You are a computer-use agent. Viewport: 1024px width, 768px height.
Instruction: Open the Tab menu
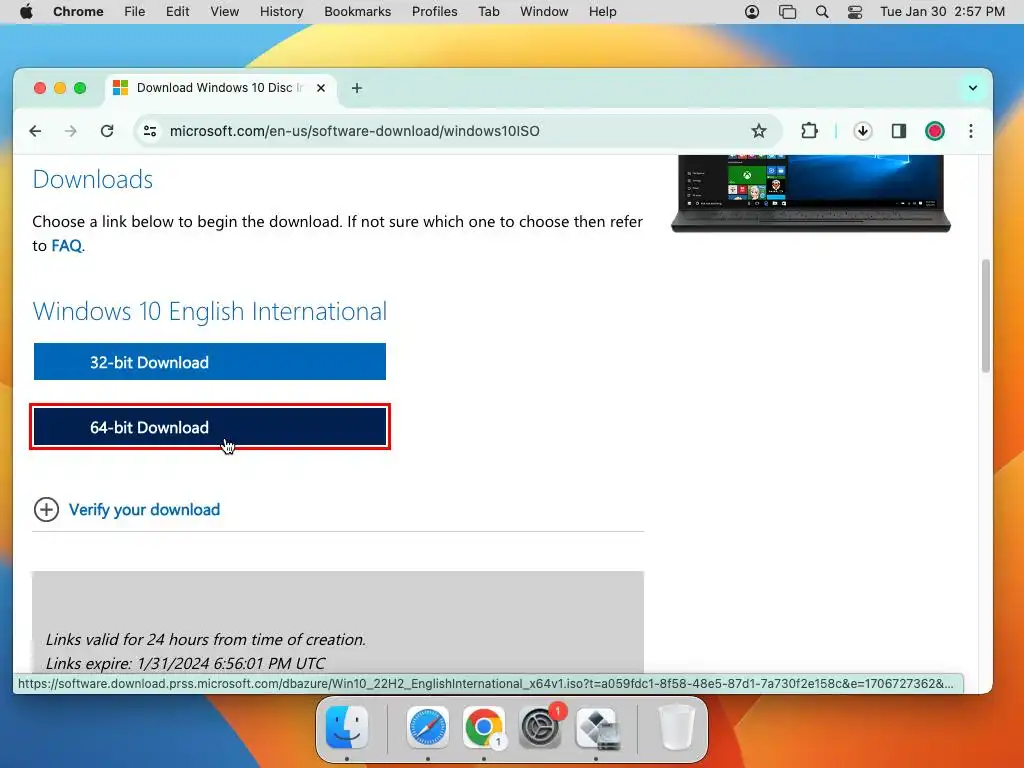click(488, 12)
